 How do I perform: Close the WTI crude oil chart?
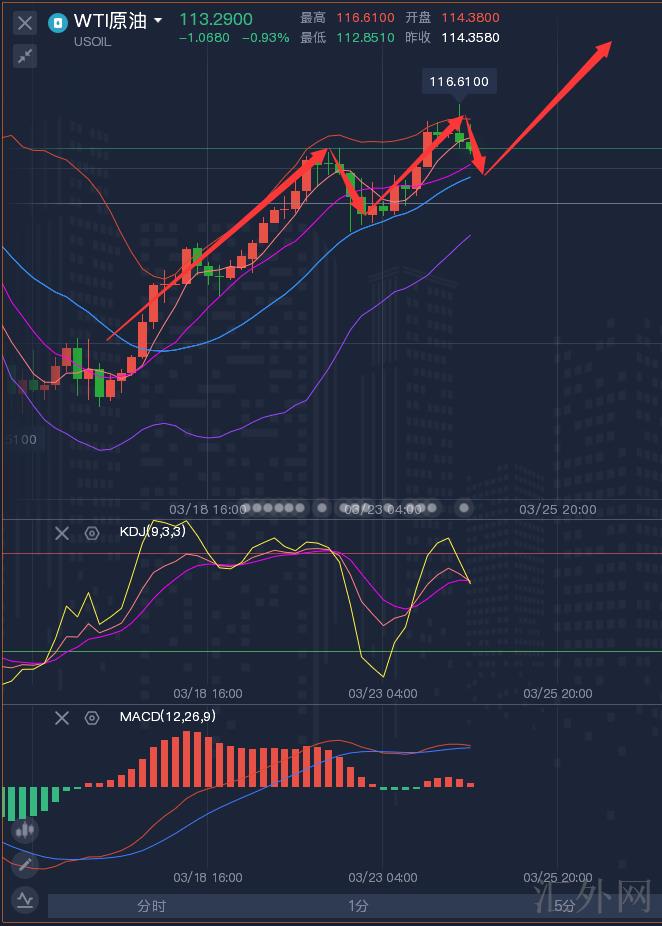click(x=26, y=22)
